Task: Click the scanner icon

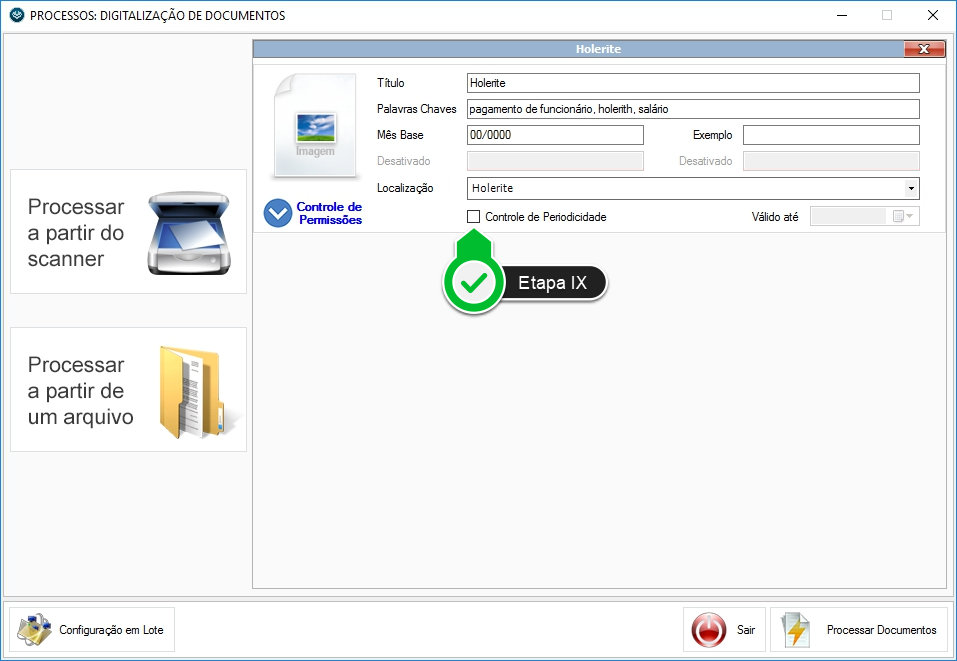Action: [189, 233]
